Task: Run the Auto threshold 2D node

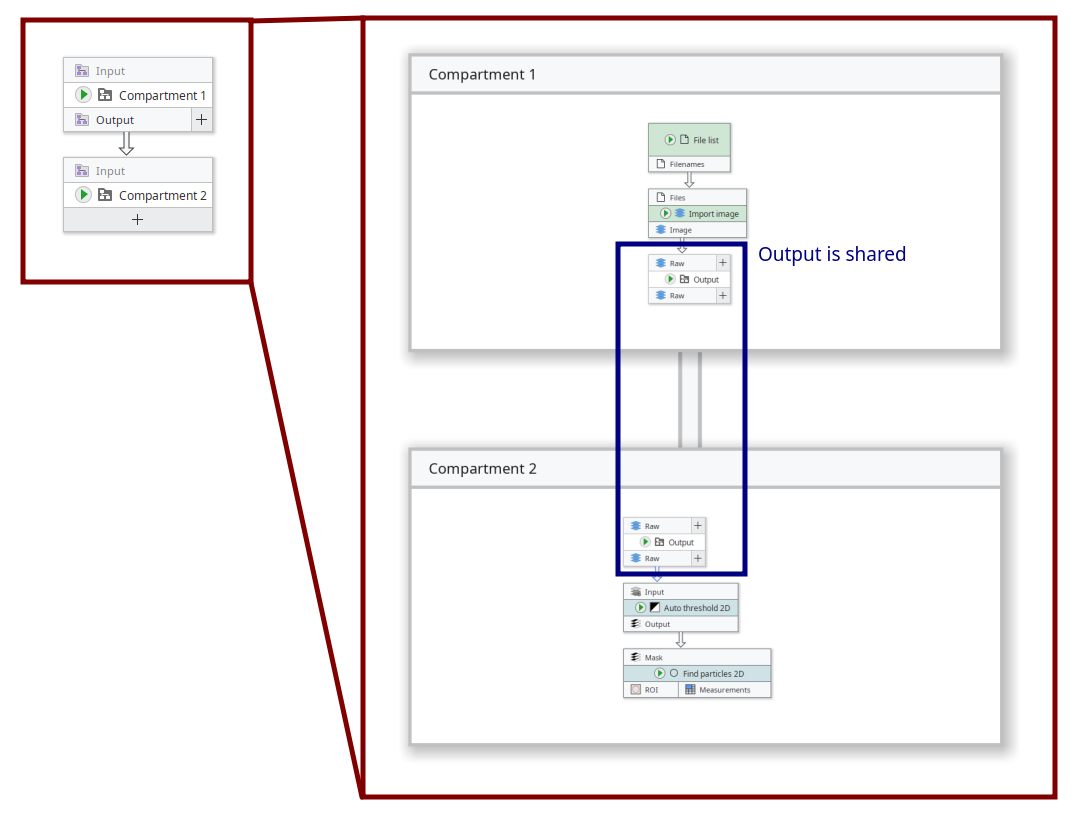Action: click(640, 608)
